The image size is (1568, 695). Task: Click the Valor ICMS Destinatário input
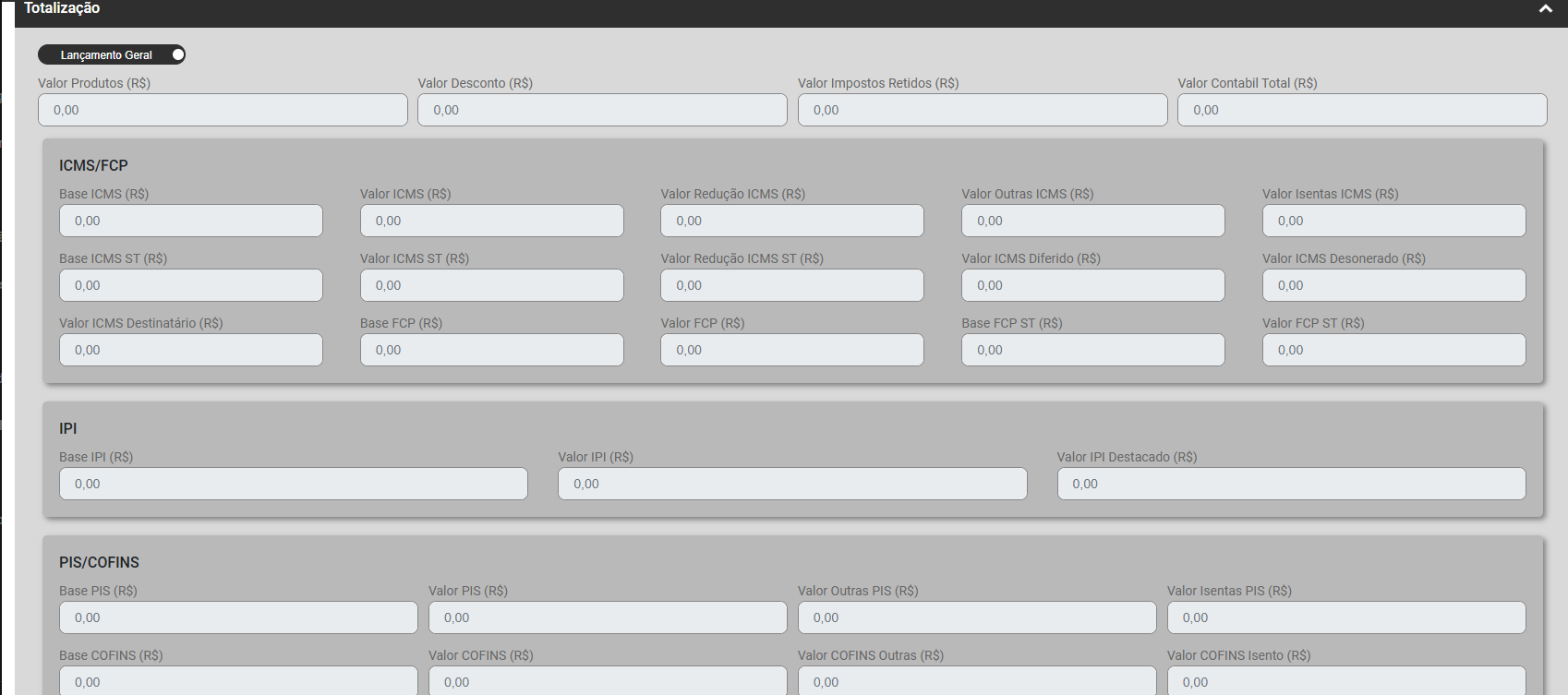pyautogui.click(x=191, y=350)
